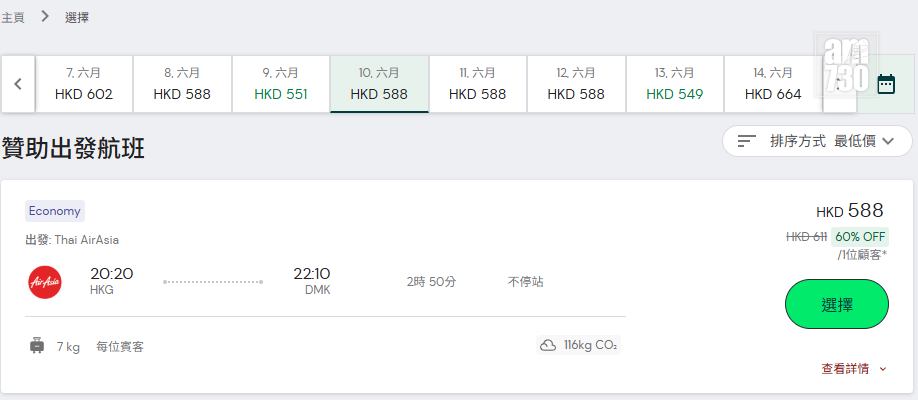Open the 排序方式 最低價 sort dropdown
The height and width of the screenshot is (400, 918).
[x=817, y=141]
